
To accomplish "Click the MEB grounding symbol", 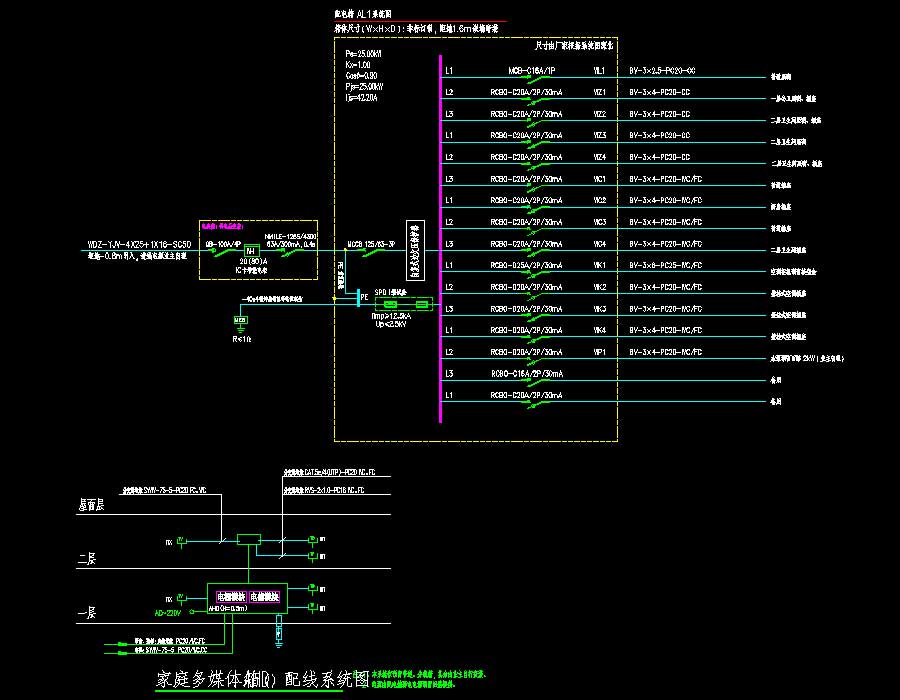I will 240,321.
